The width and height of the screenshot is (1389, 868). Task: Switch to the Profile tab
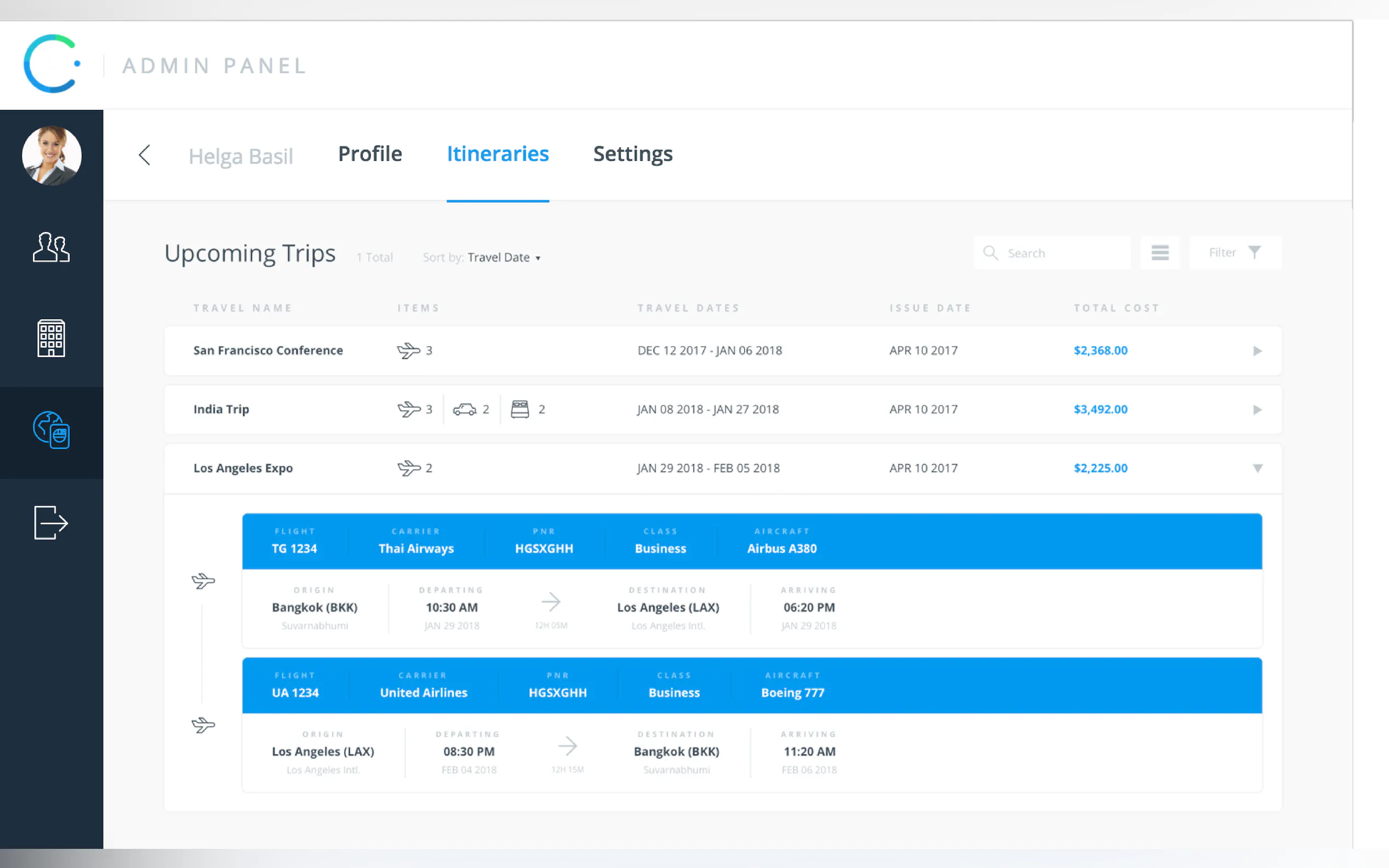370,154
